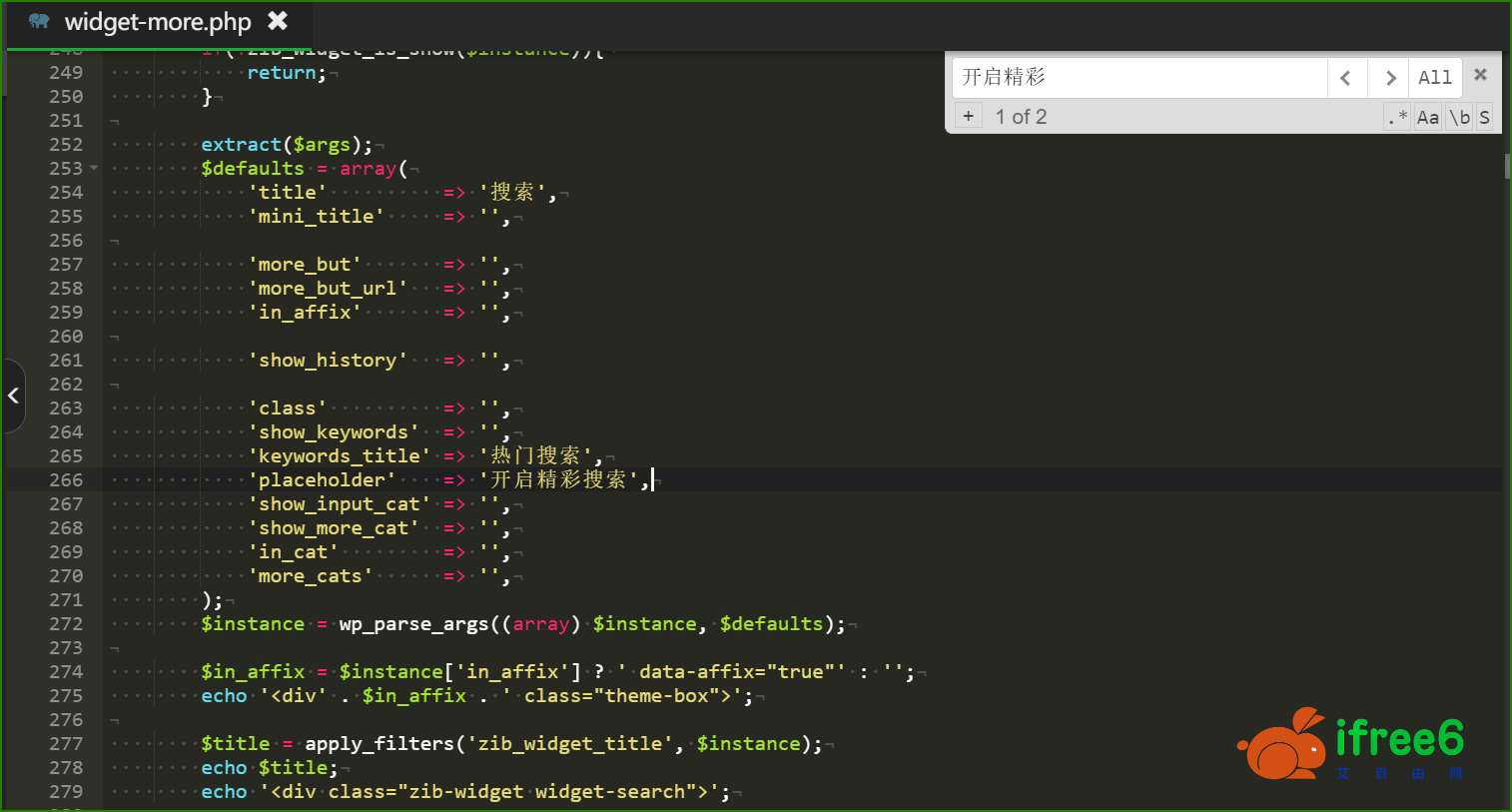Toggle whole word search

(x=1459, y=117)
